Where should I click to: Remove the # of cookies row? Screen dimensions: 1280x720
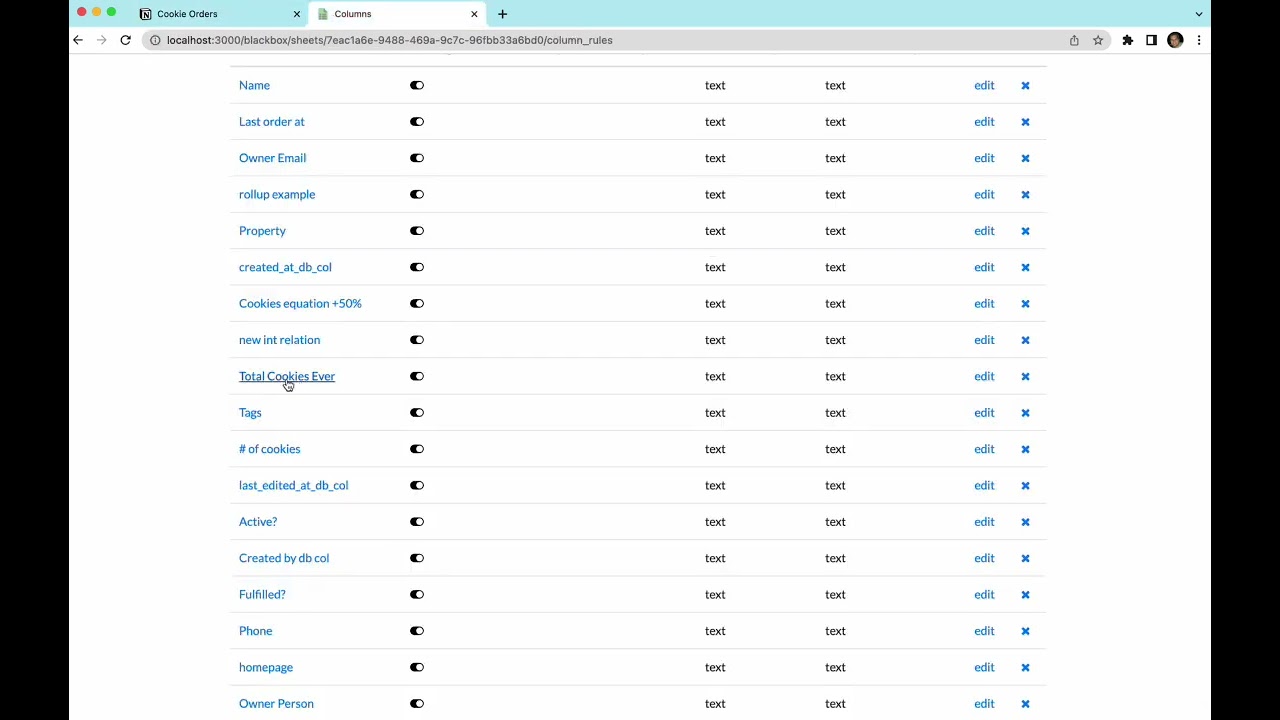click(x=1025, y=449)
